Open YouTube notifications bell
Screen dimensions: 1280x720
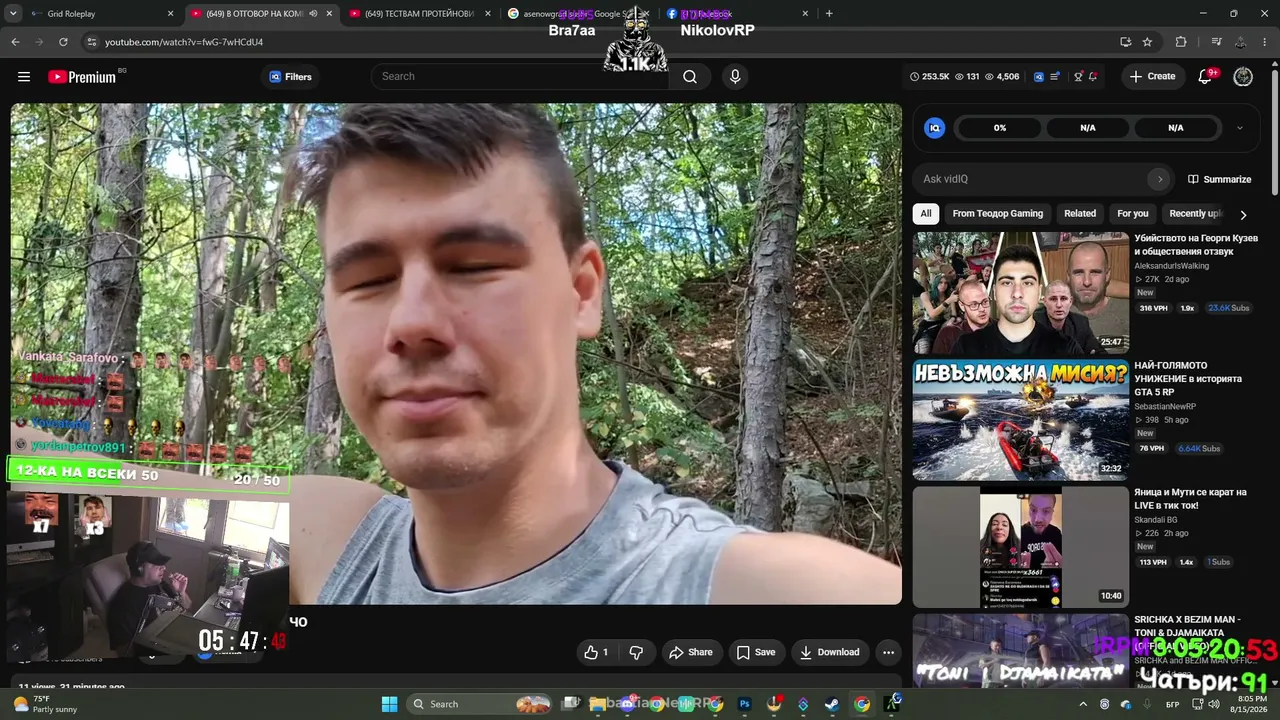pyautogui.click(x=1205, y=77)
